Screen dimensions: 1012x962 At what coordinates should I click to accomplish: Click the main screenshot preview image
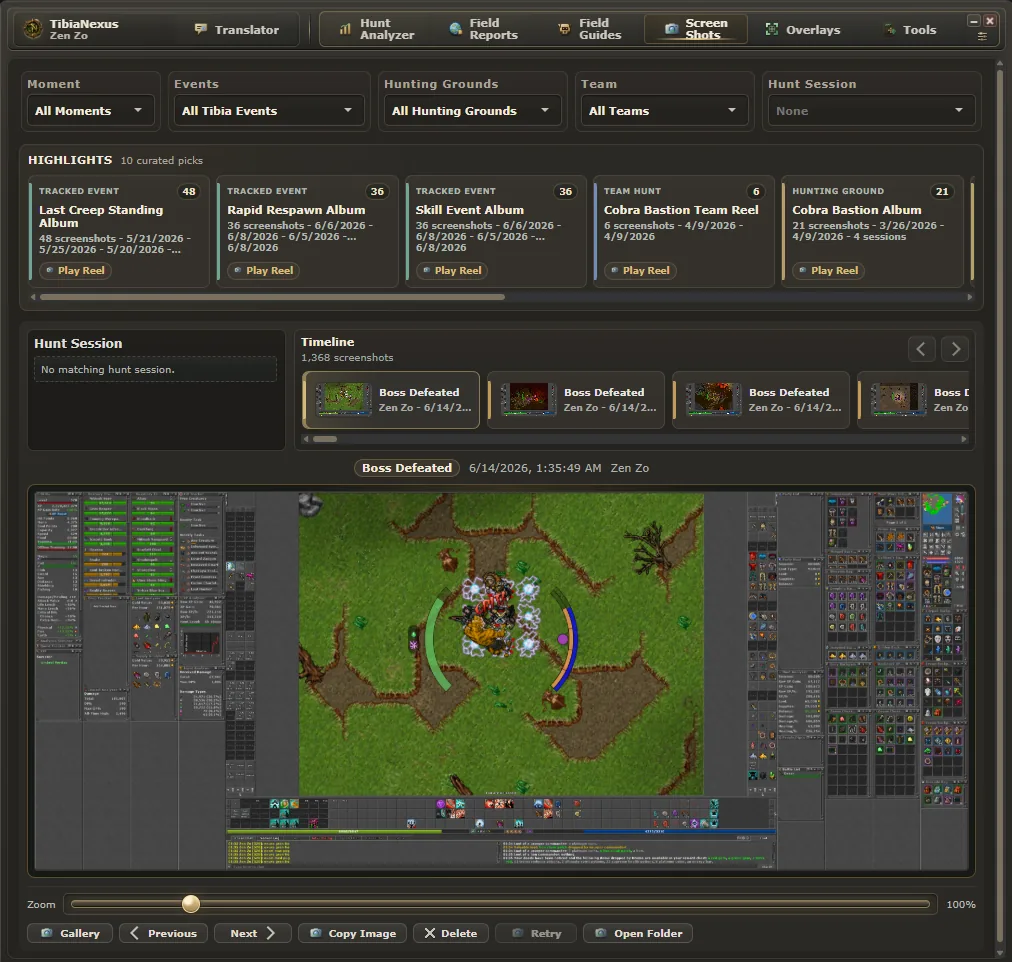[501, 681]
